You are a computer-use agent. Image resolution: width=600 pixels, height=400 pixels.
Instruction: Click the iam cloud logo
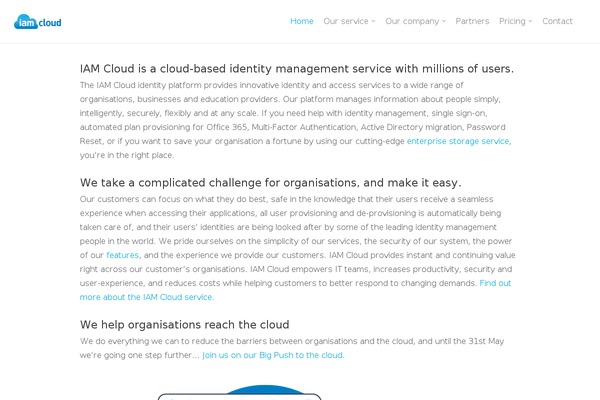pyautogui.click(x=38, y=22)
